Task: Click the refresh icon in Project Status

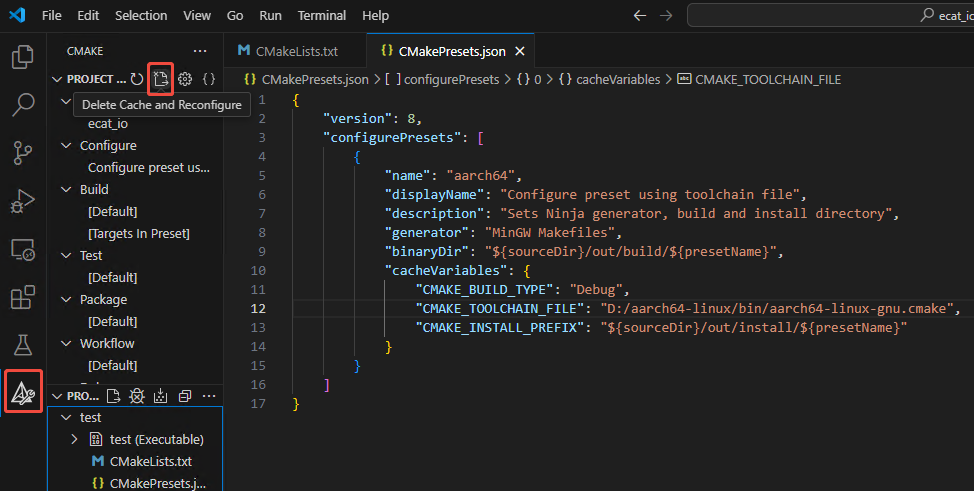Action: (x=137, y=79)
